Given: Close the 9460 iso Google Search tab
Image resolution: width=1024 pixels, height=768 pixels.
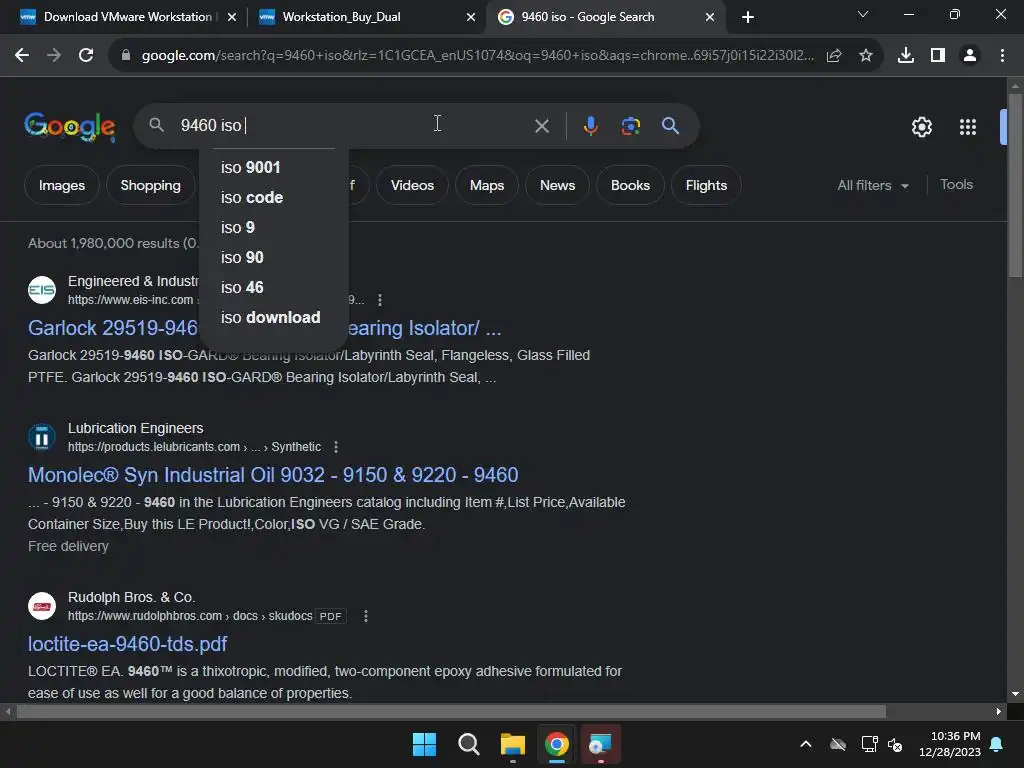Looking at the screenshot, I should tap(710, 17).
